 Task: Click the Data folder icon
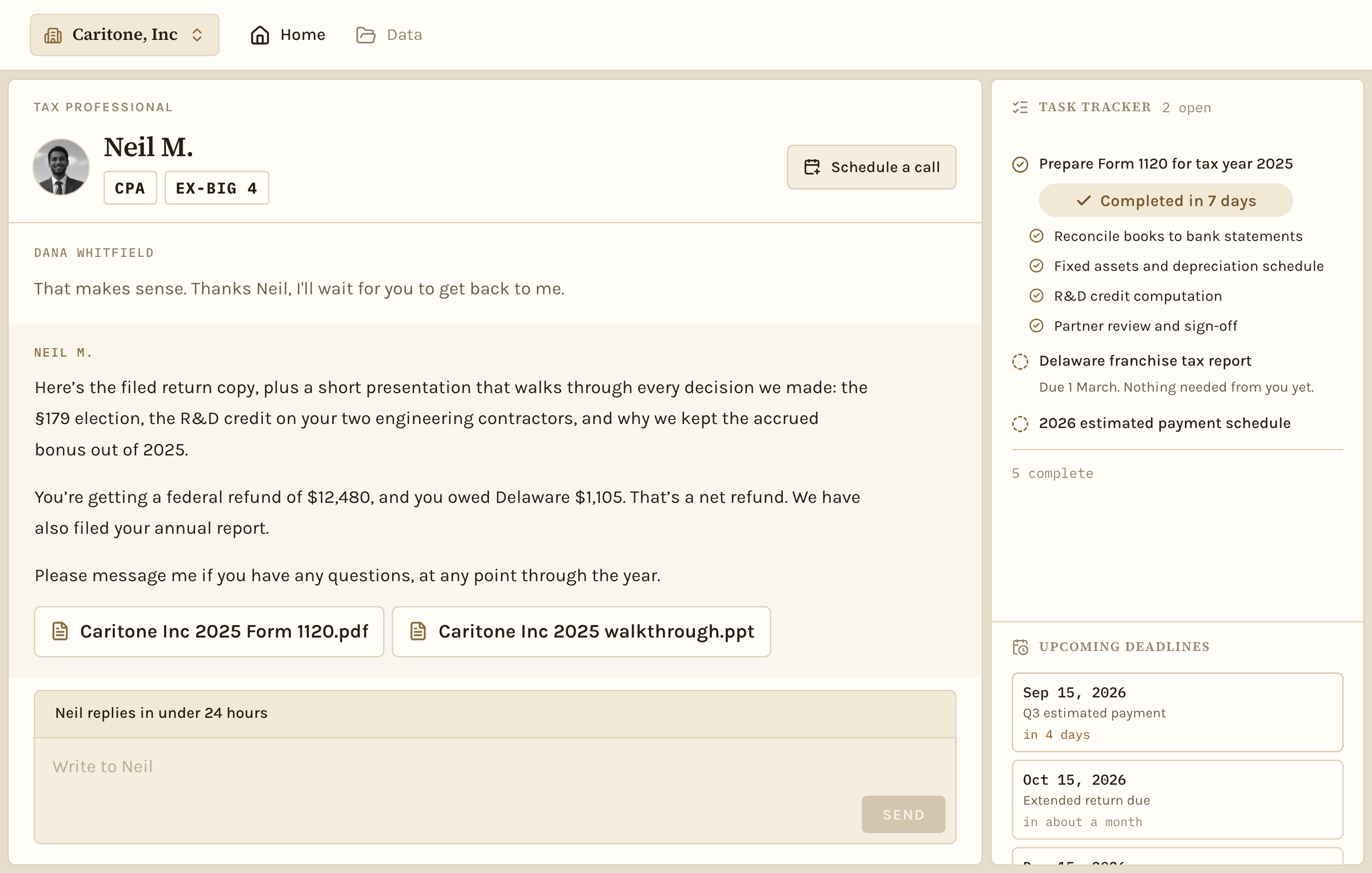(x=366, y=35)
